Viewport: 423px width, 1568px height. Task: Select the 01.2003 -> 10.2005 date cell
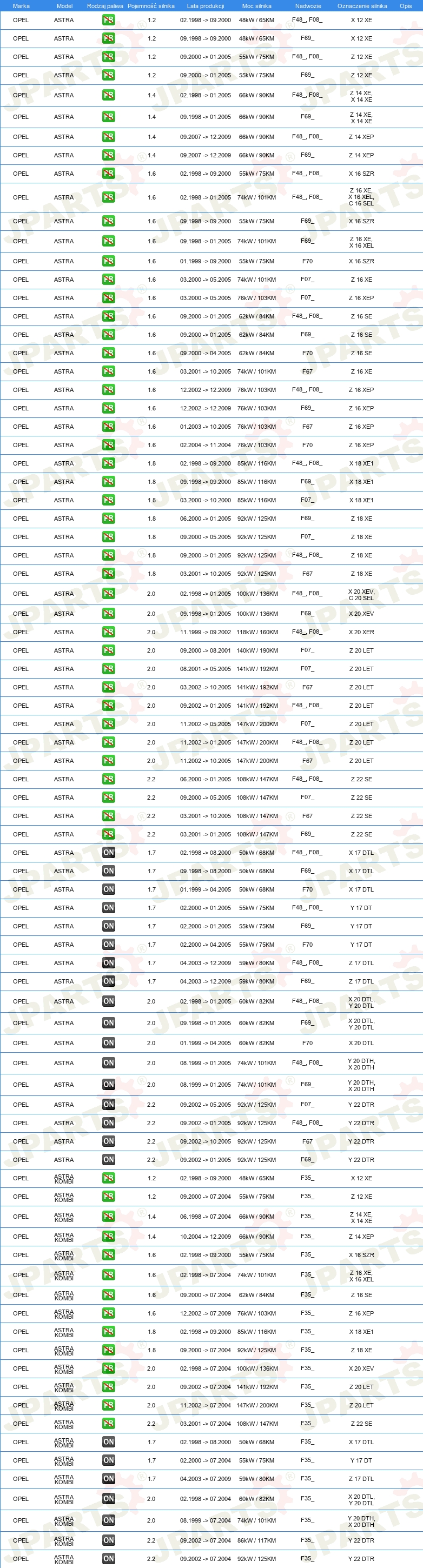pyautogui.click(x=205, y=427)
